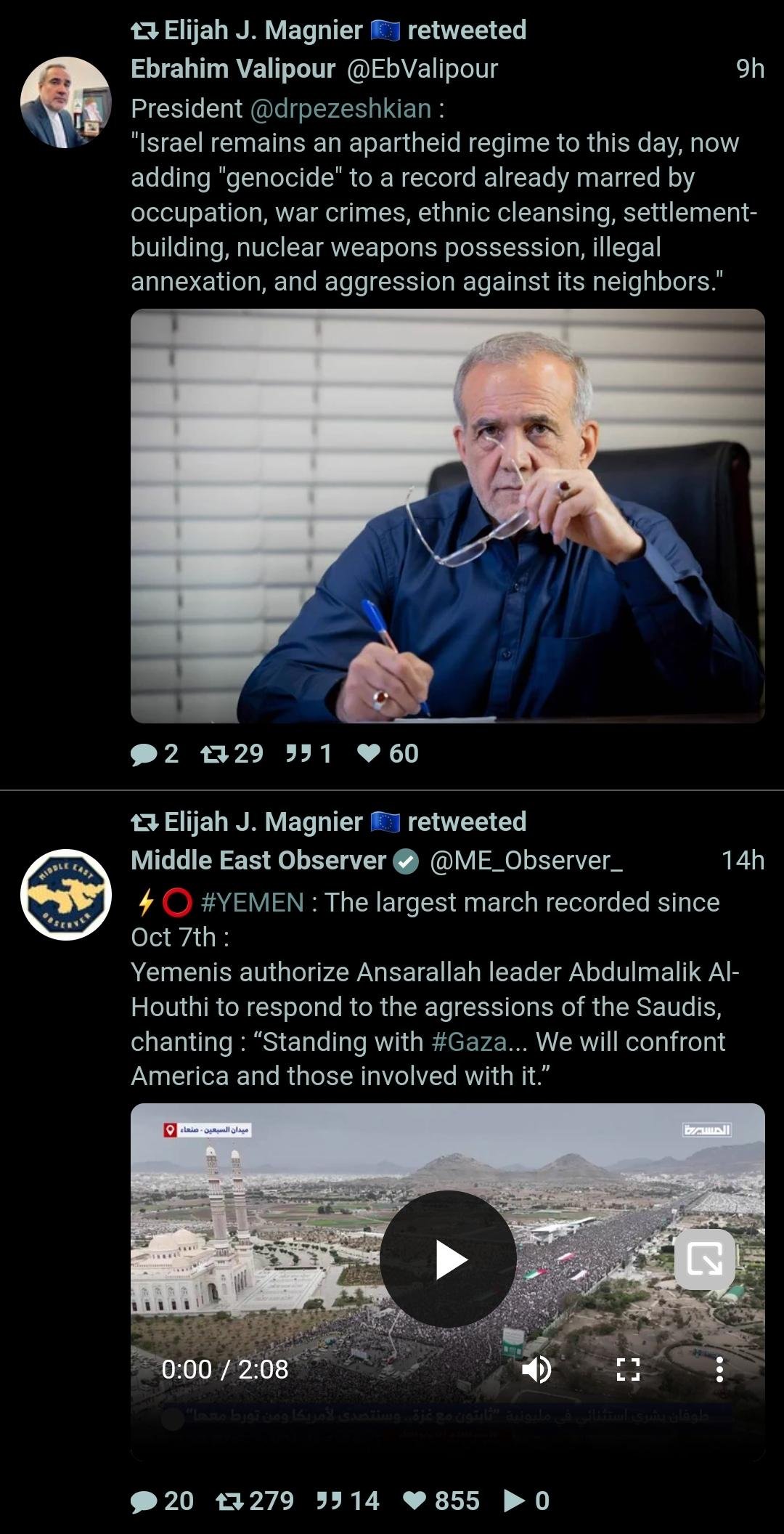Like the tweet with 855 likes
Image resolution: width=784 pixels, height=1534 pixels.
pos(441,1501)
